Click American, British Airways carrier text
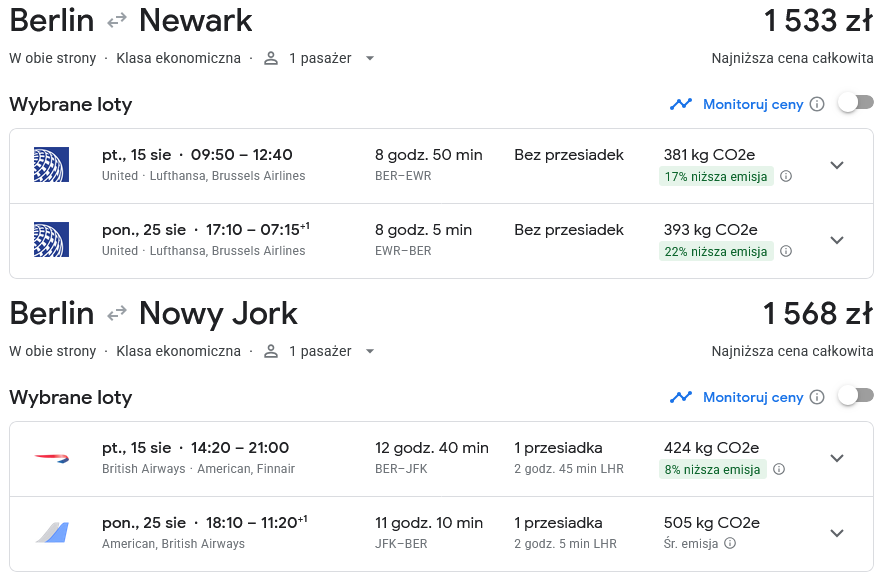Screen dimensions: 884x581 [173, 544]
